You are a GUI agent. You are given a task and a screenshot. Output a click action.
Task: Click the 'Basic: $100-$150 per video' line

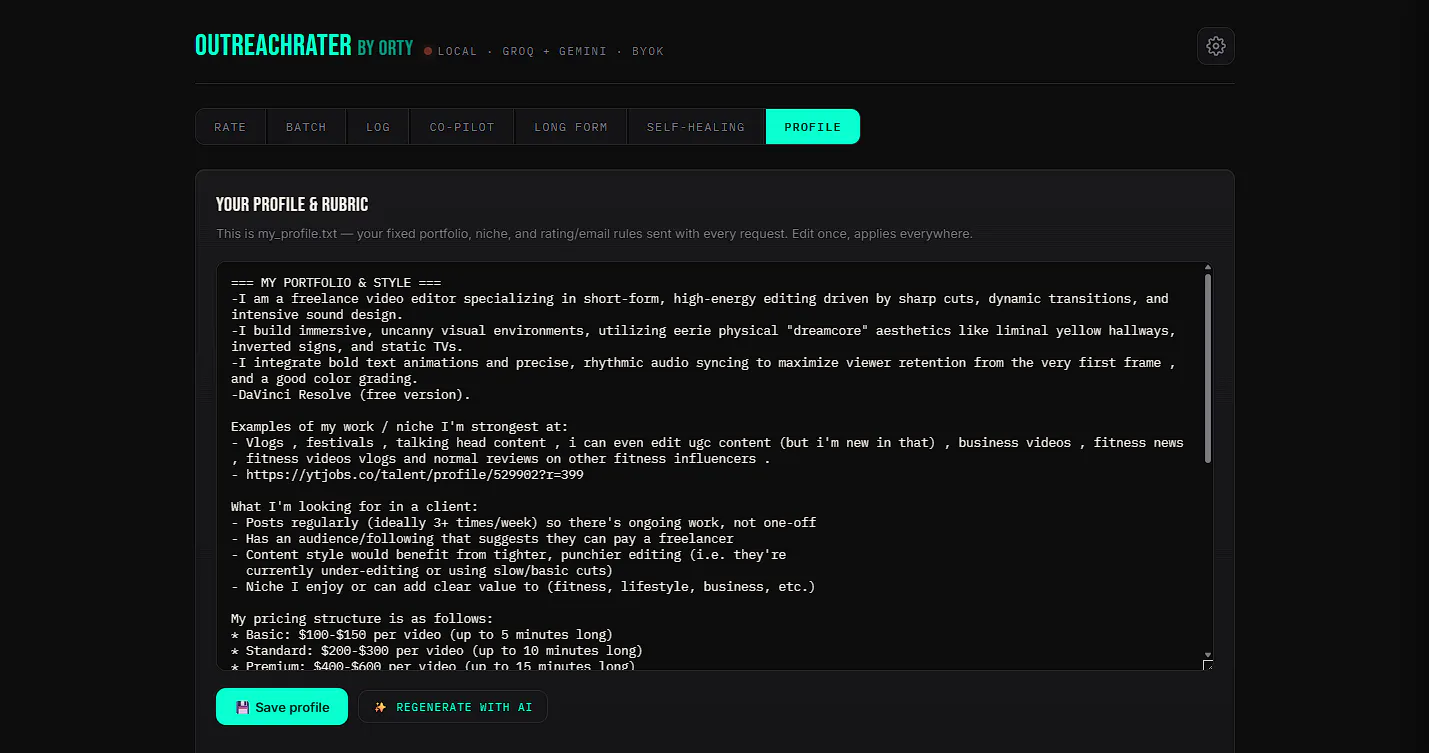422,635
